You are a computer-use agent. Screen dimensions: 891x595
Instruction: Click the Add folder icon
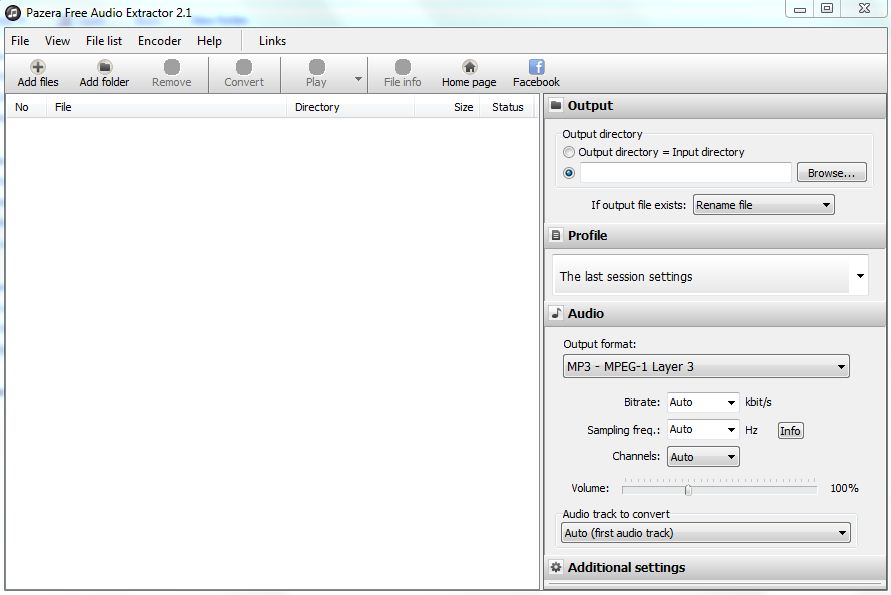(x=103, y=74)
